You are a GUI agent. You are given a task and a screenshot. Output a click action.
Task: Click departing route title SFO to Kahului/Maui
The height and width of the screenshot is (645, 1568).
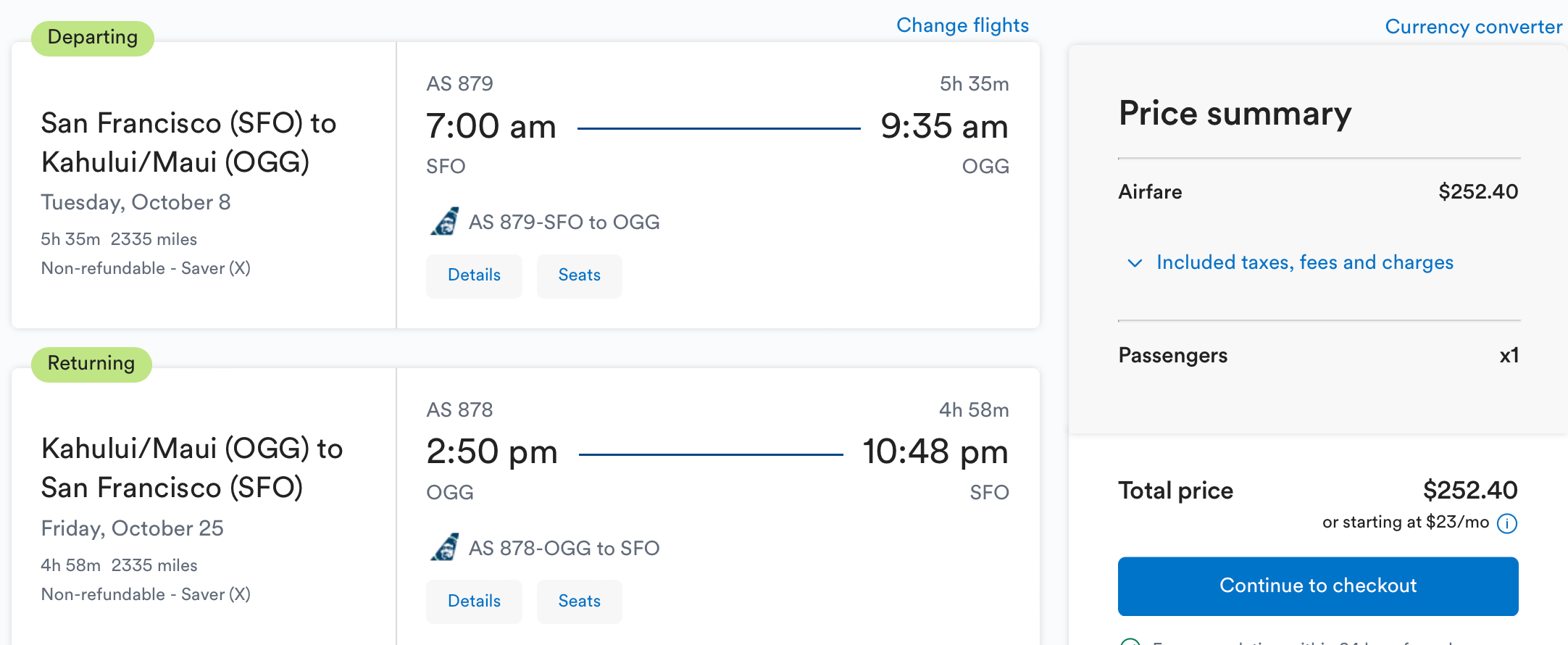[x=188, y=143]
